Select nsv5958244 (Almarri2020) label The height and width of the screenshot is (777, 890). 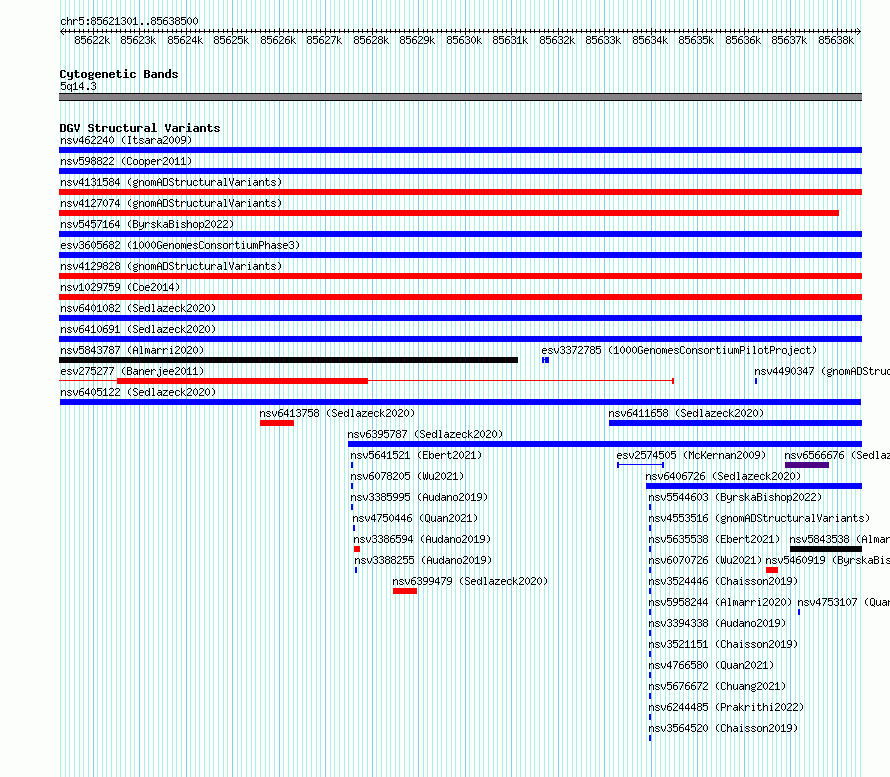720,602
